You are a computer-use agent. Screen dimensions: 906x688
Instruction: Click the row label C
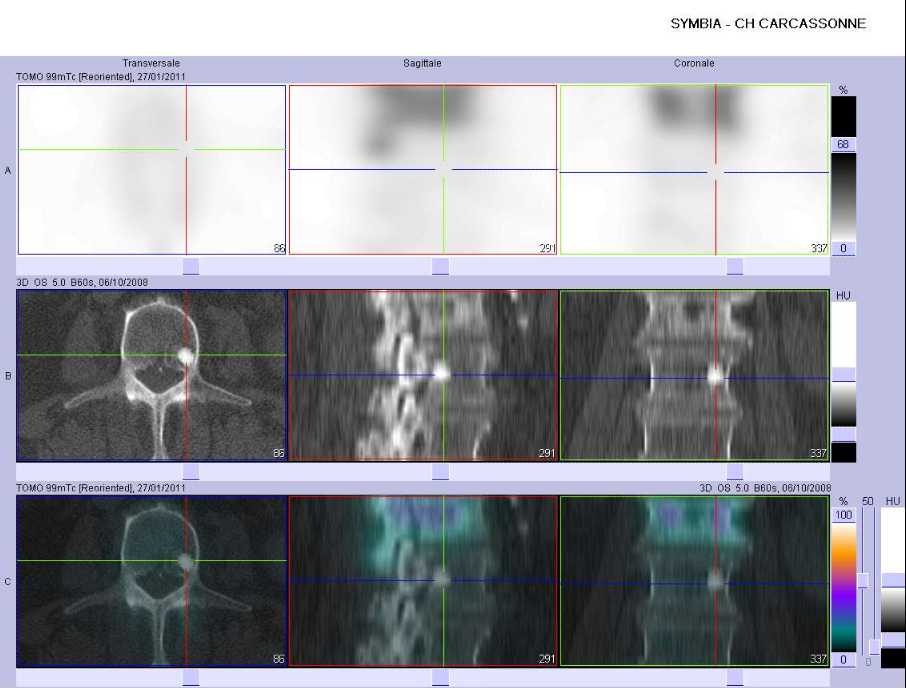click(8, 582)
